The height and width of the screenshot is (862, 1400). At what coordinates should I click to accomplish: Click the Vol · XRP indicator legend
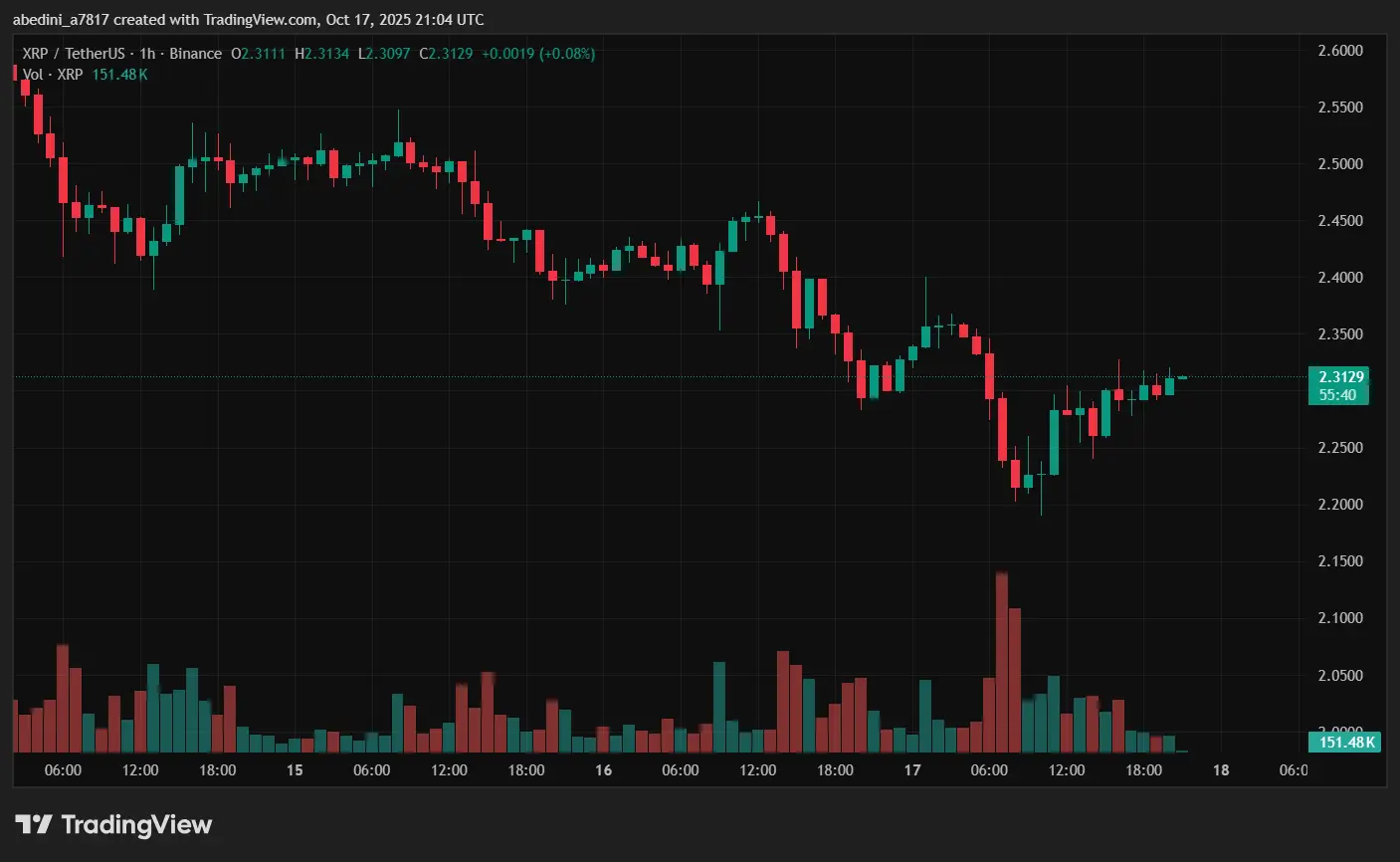[53, 75]
